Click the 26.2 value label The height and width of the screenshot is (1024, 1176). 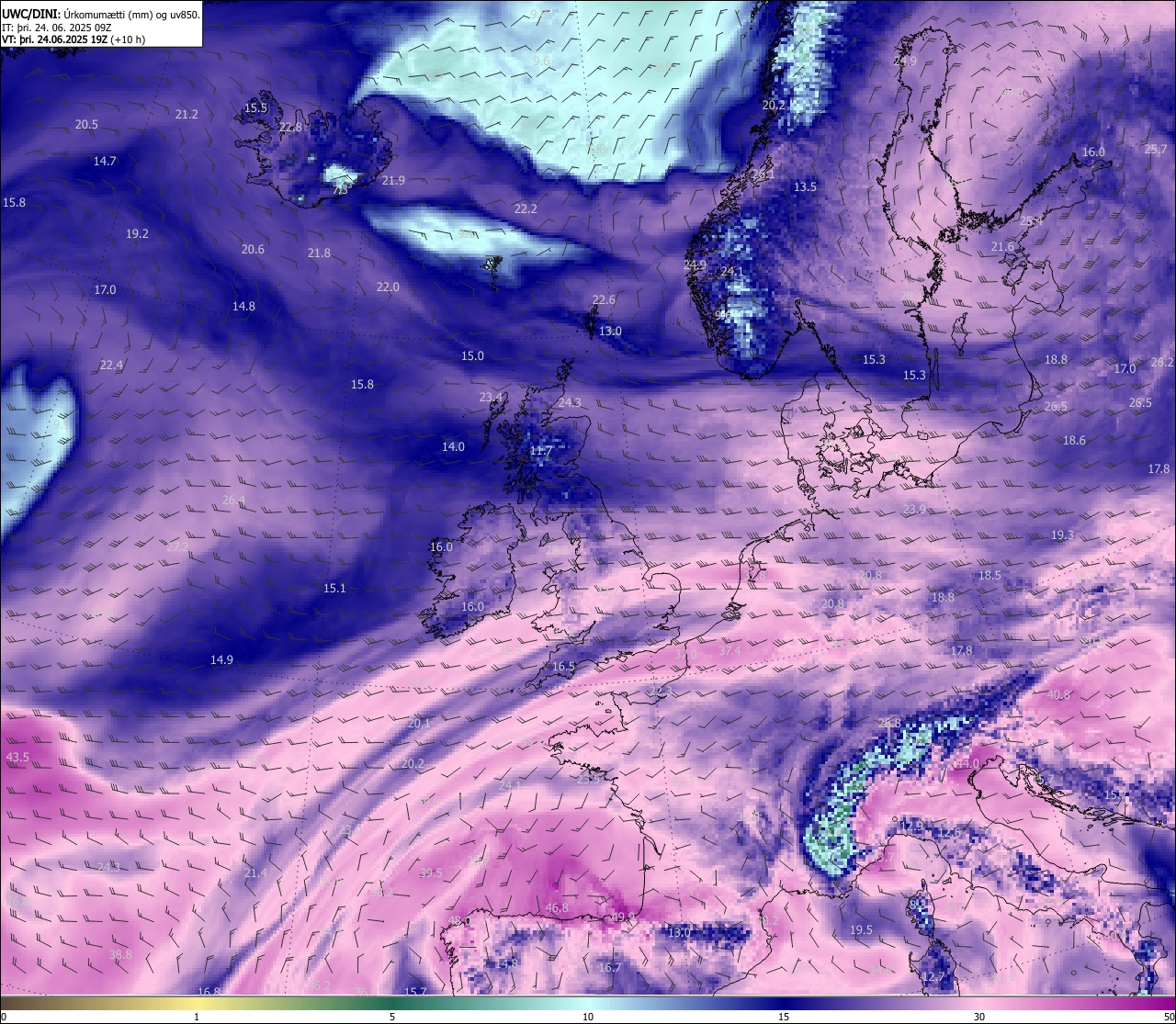click(x=1162, y=362)
